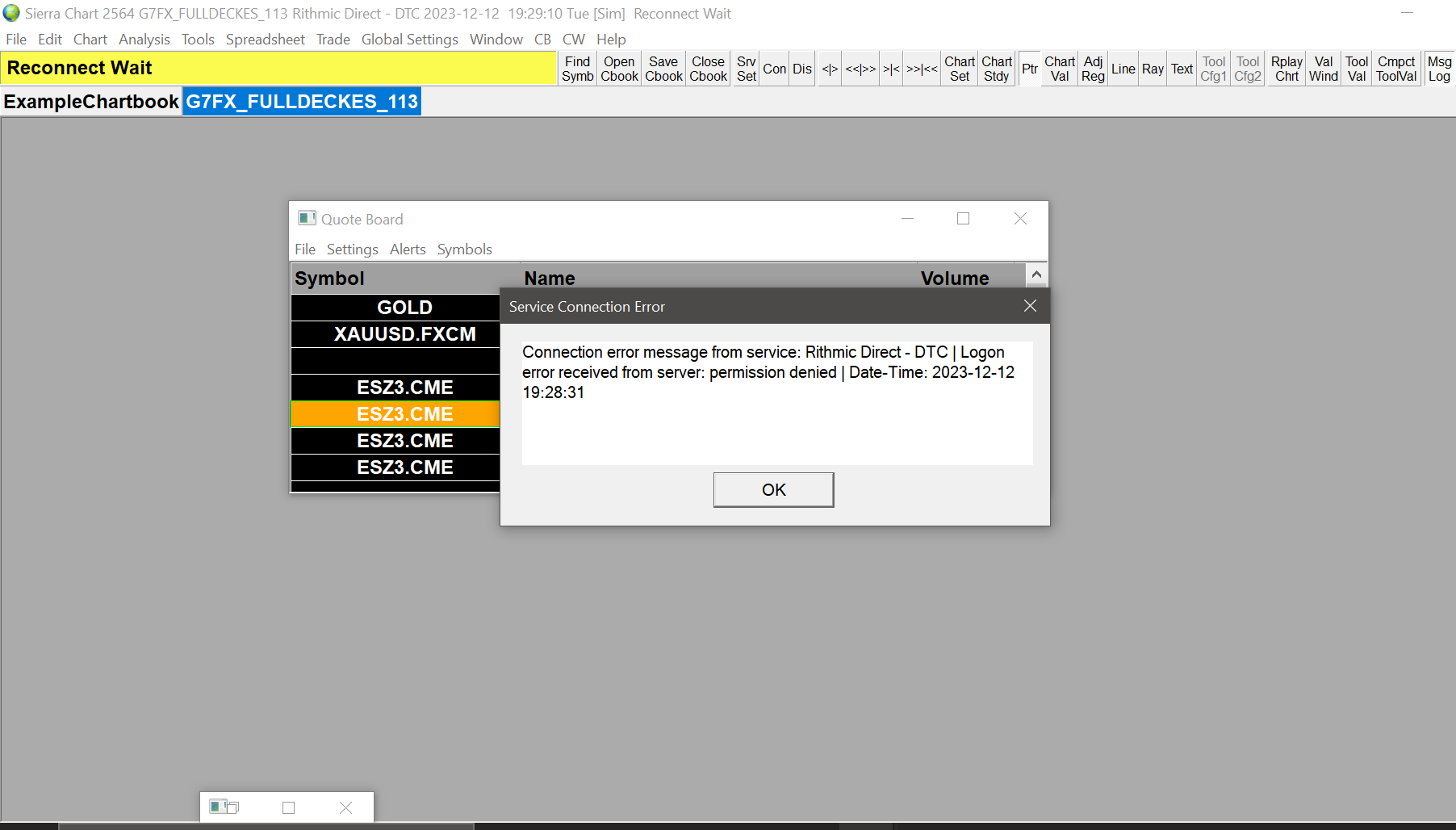
Task: Click the Tool Cfg2 button
Action: coord(1248,69)
